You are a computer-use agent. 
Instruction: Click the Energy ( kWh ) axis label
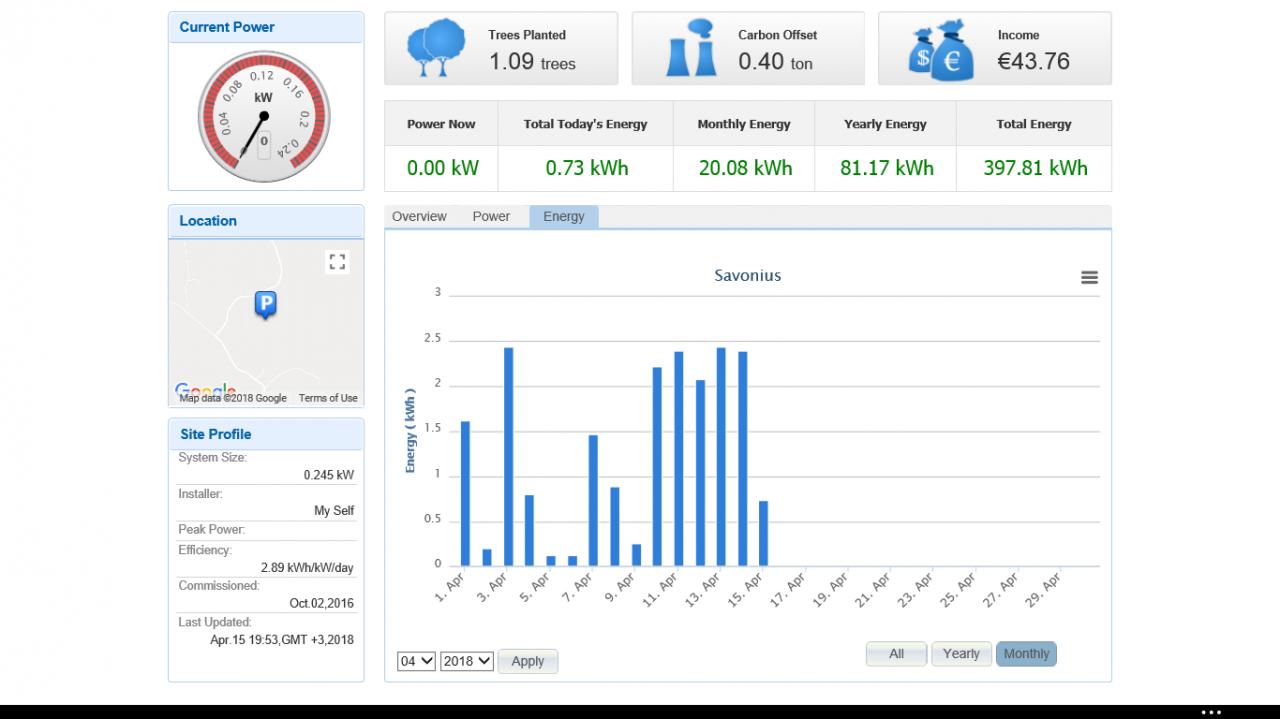[x=411, y=430]
